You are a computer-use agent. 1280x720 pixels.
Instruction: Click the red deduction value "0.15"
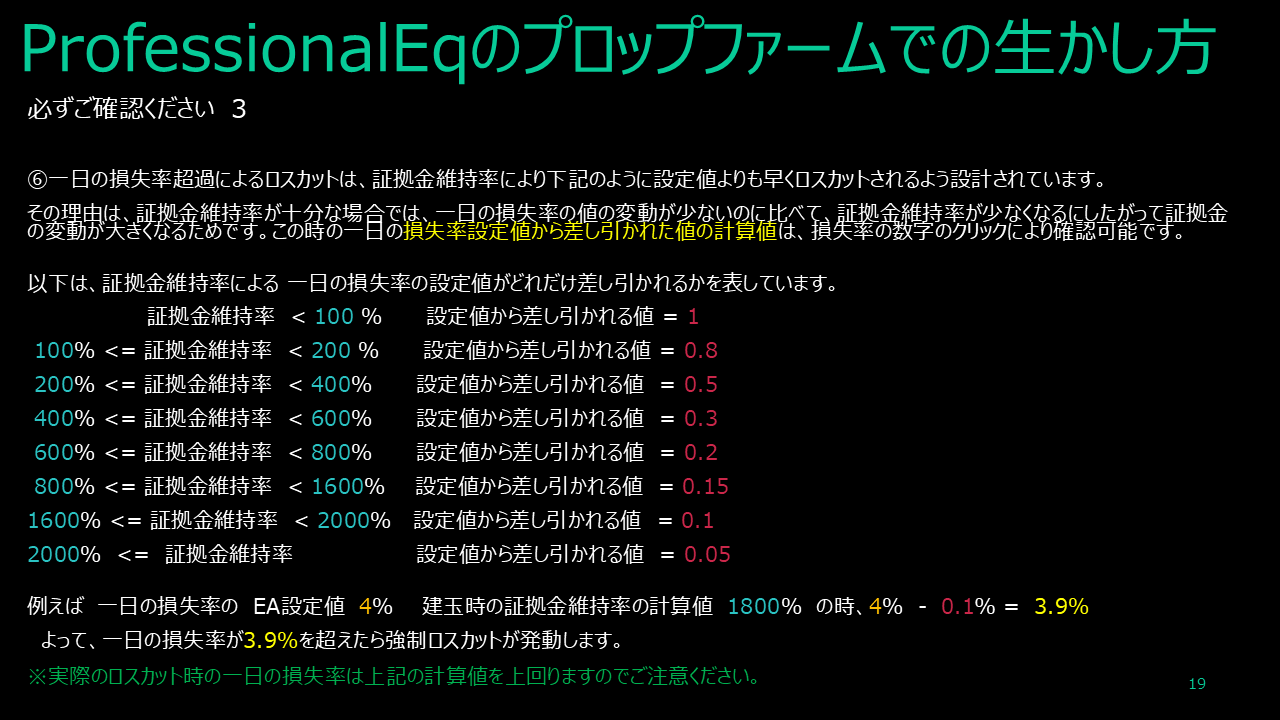point(705,487)
